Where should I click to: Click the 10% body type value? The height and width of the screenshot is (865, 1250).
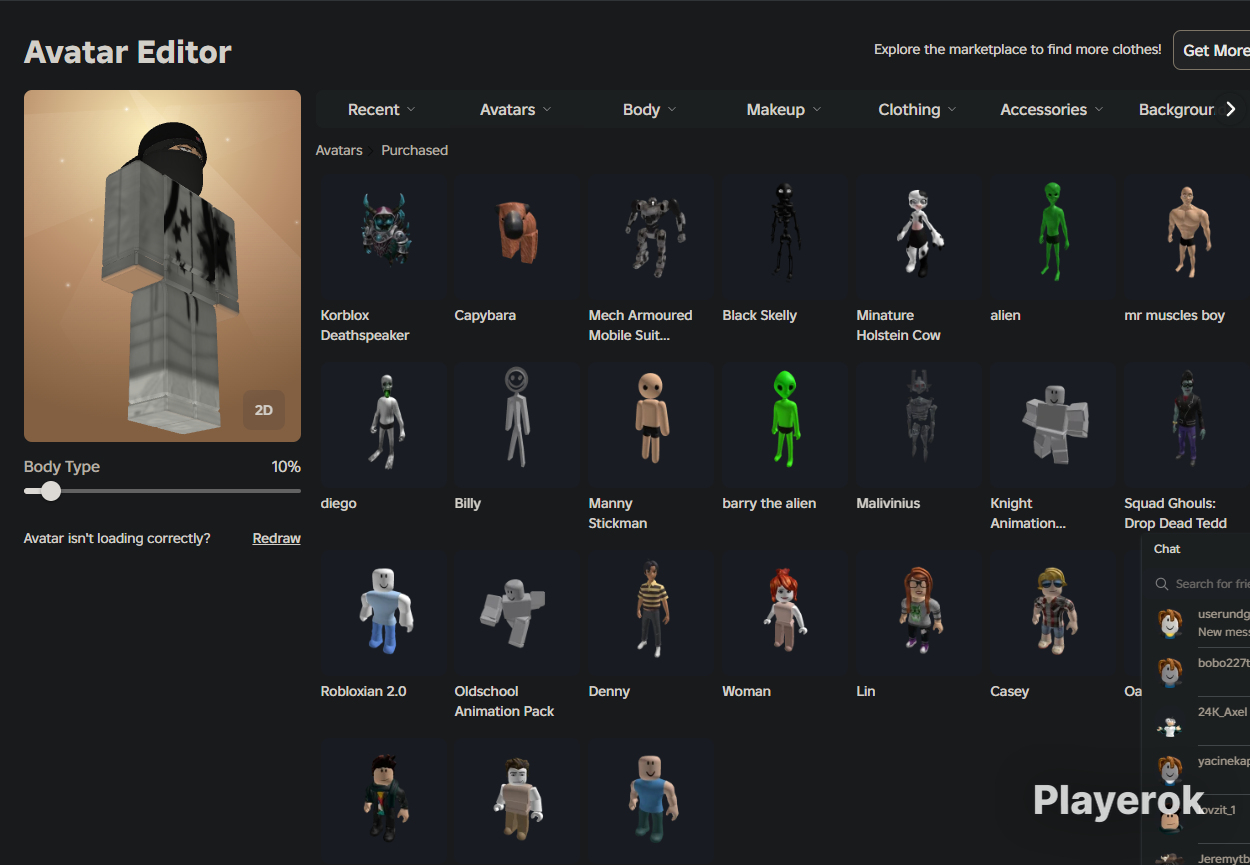click(286, 467)
